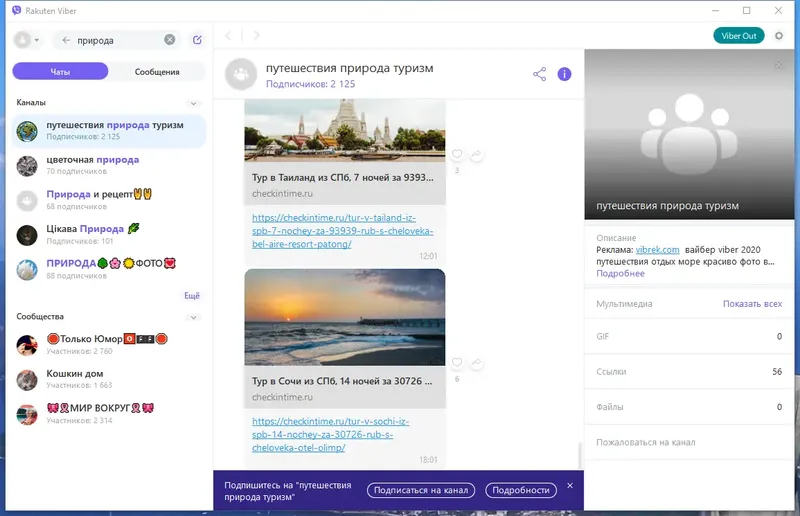Open the tur-v-sochi checkintime link
800x516 pixels.
point(331,434)
